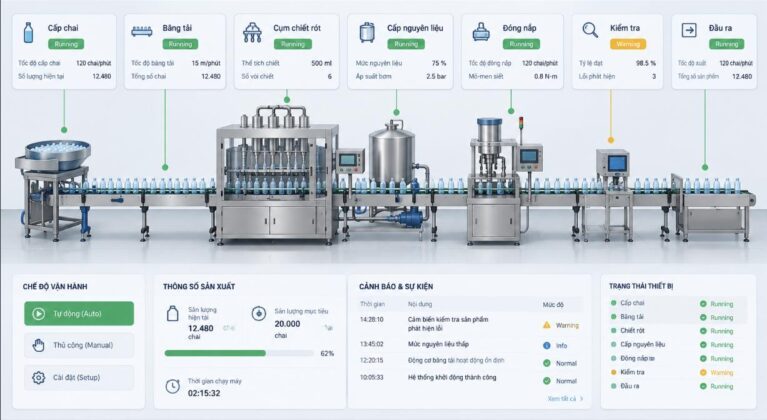767x420 pixels.
Task: Click the filling machine in the line image
Action: [277, 176]
